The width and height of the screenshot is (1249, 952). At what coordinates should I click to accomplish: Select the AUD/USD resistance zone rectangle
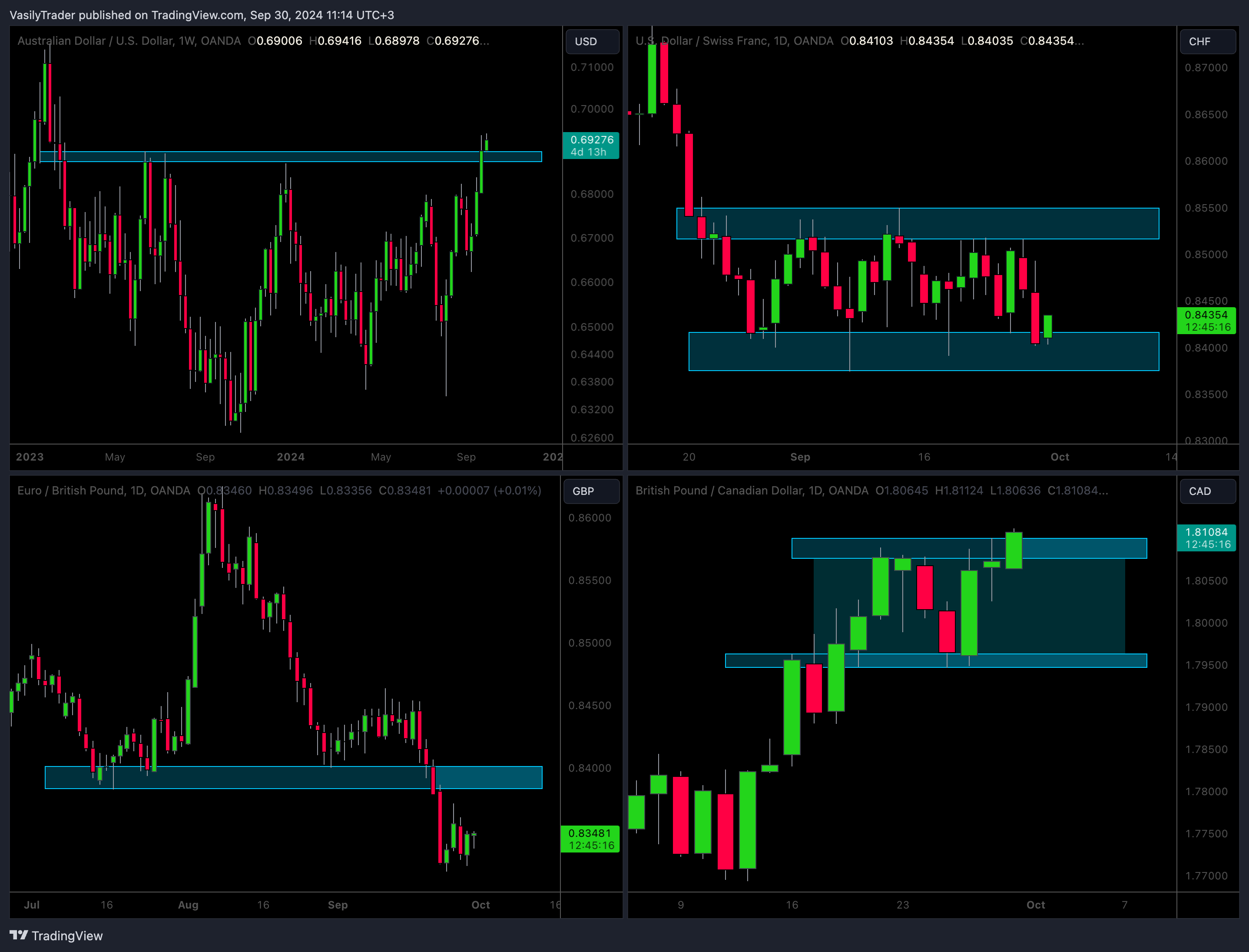[x=291, y=156]
